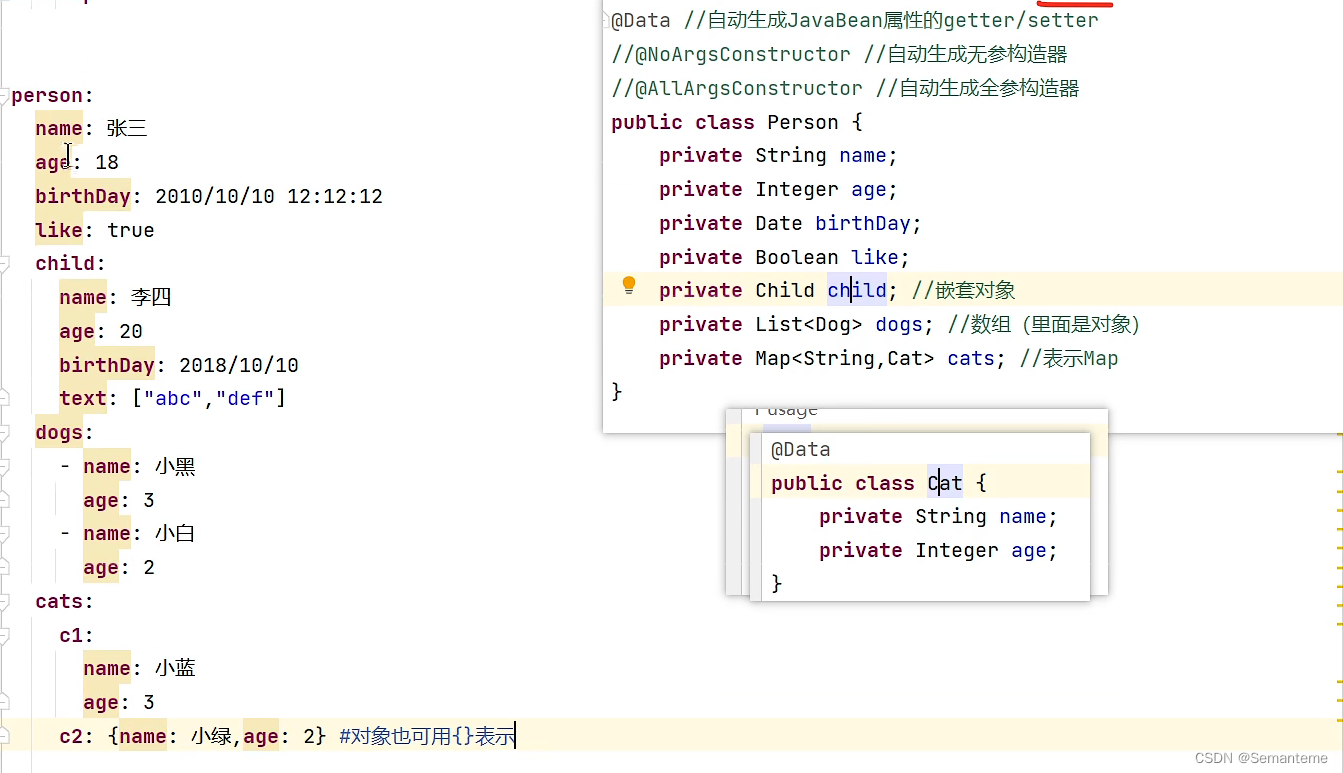The height and width of the screenshot is (773, 1343).
Task: Place cursor at end of c2 comment
Action: click(x=515, y=737)
